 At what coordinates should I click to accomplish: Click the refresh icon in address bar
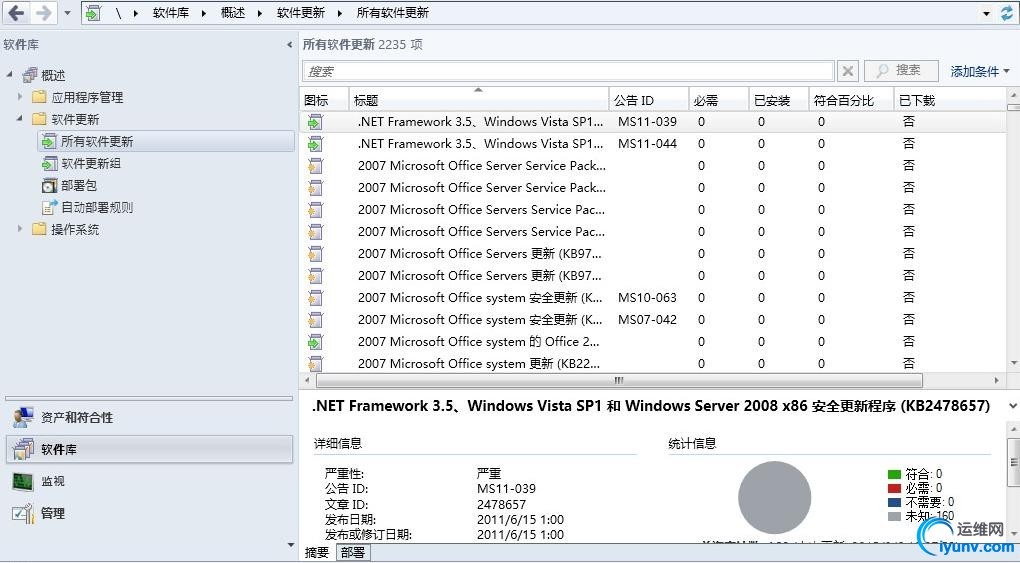click(1008, 13)
